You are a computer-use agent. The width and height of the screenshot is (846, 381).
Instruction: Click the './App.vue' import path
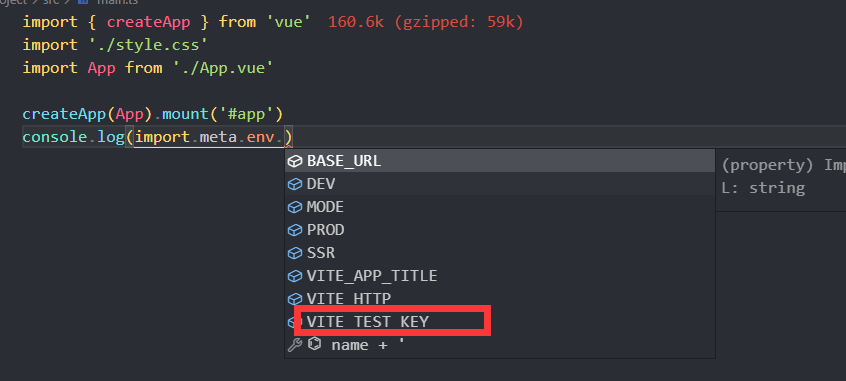[223, 68]
